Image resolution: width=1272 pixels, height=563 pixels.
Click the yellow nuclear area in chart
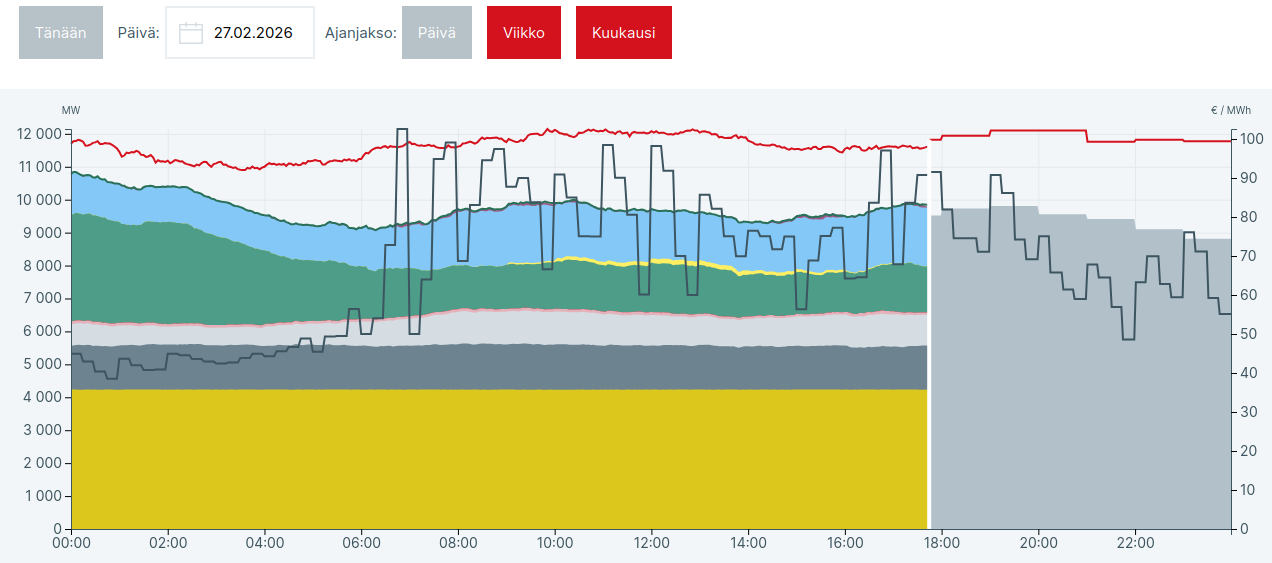coord(500,460)
